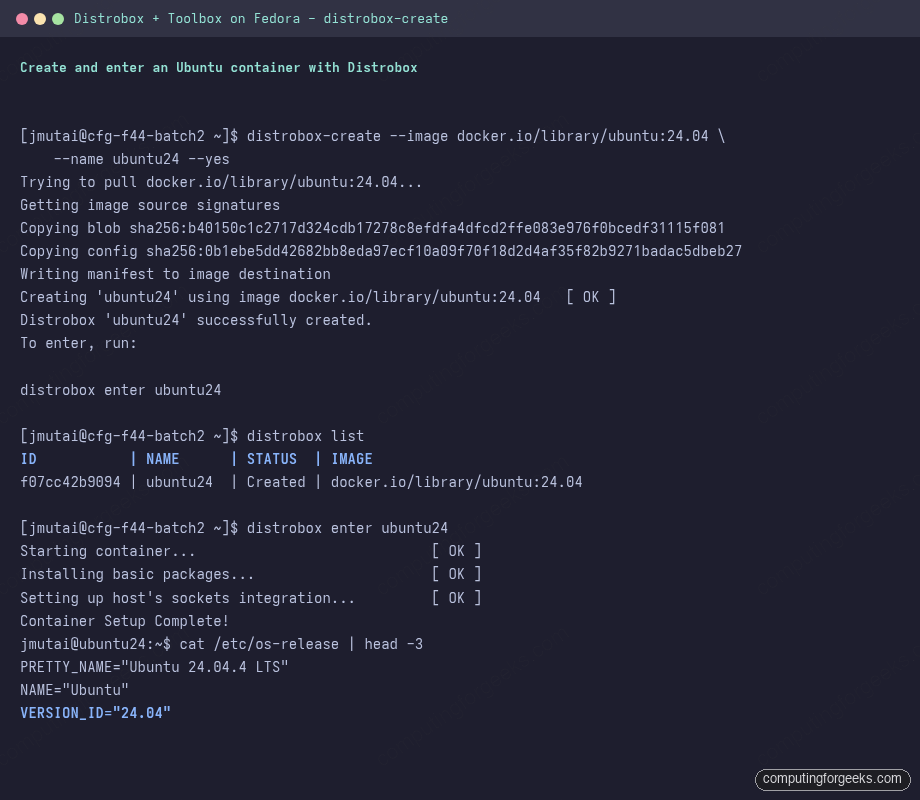Click "Setting up host's sockets integration..."
The height and width of the screenshot is (800, 920).
pos(187,598)
